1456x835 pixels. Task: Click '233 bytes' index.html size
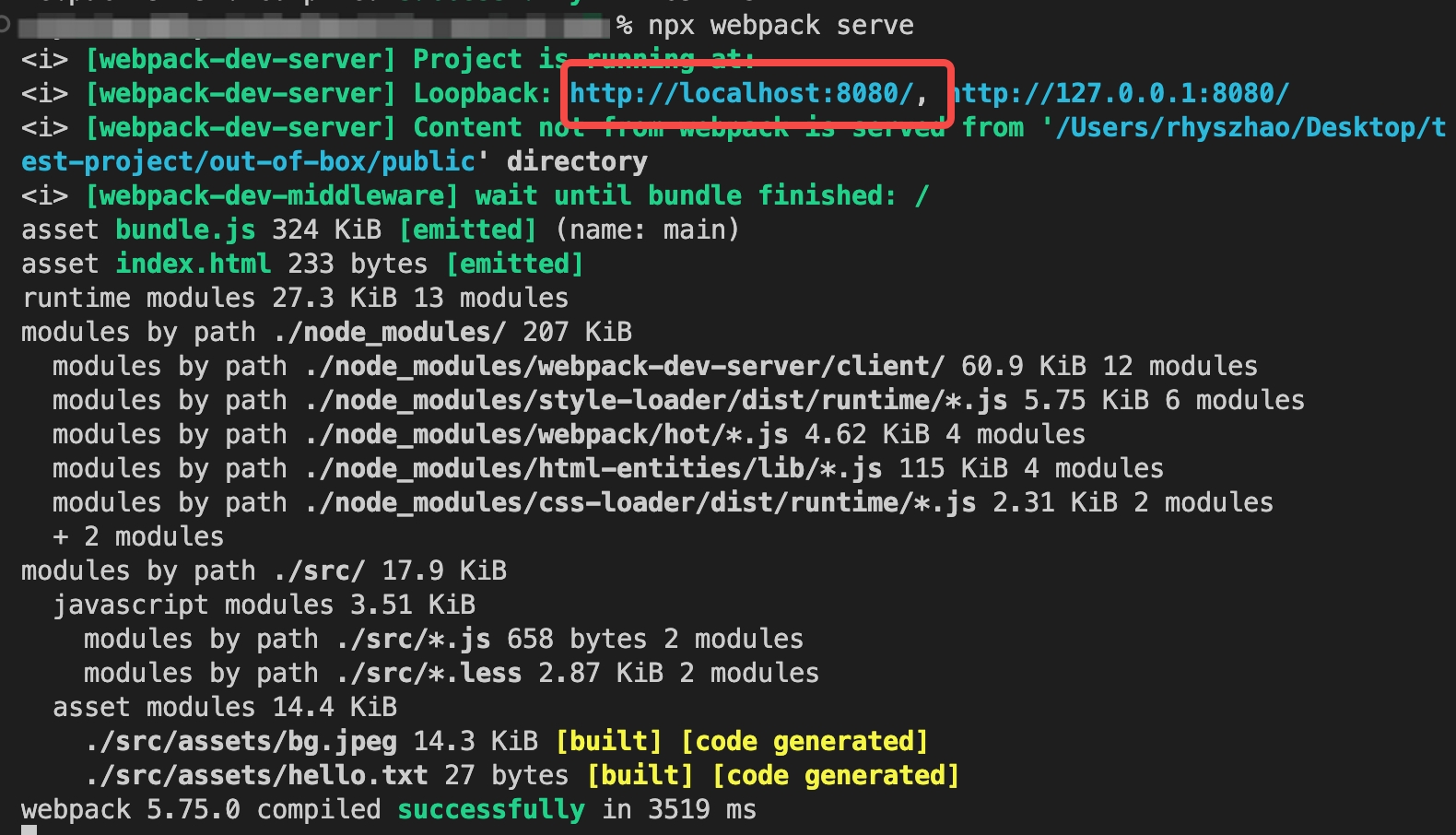tap(358, 264)
